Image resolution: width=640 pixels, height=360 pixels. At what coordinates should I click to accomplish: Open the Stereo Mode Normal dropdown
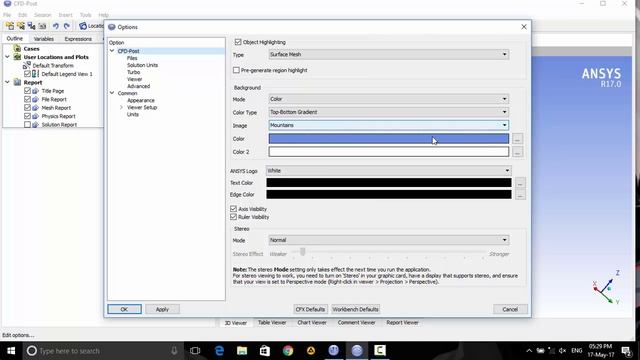coord(389,240)
